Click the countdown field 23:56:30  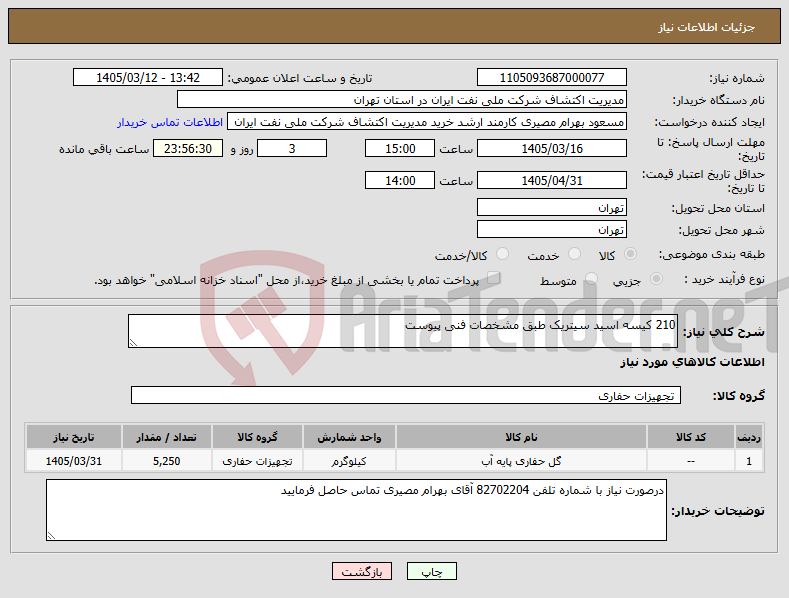pyautogui.click(x=188, y=148)
